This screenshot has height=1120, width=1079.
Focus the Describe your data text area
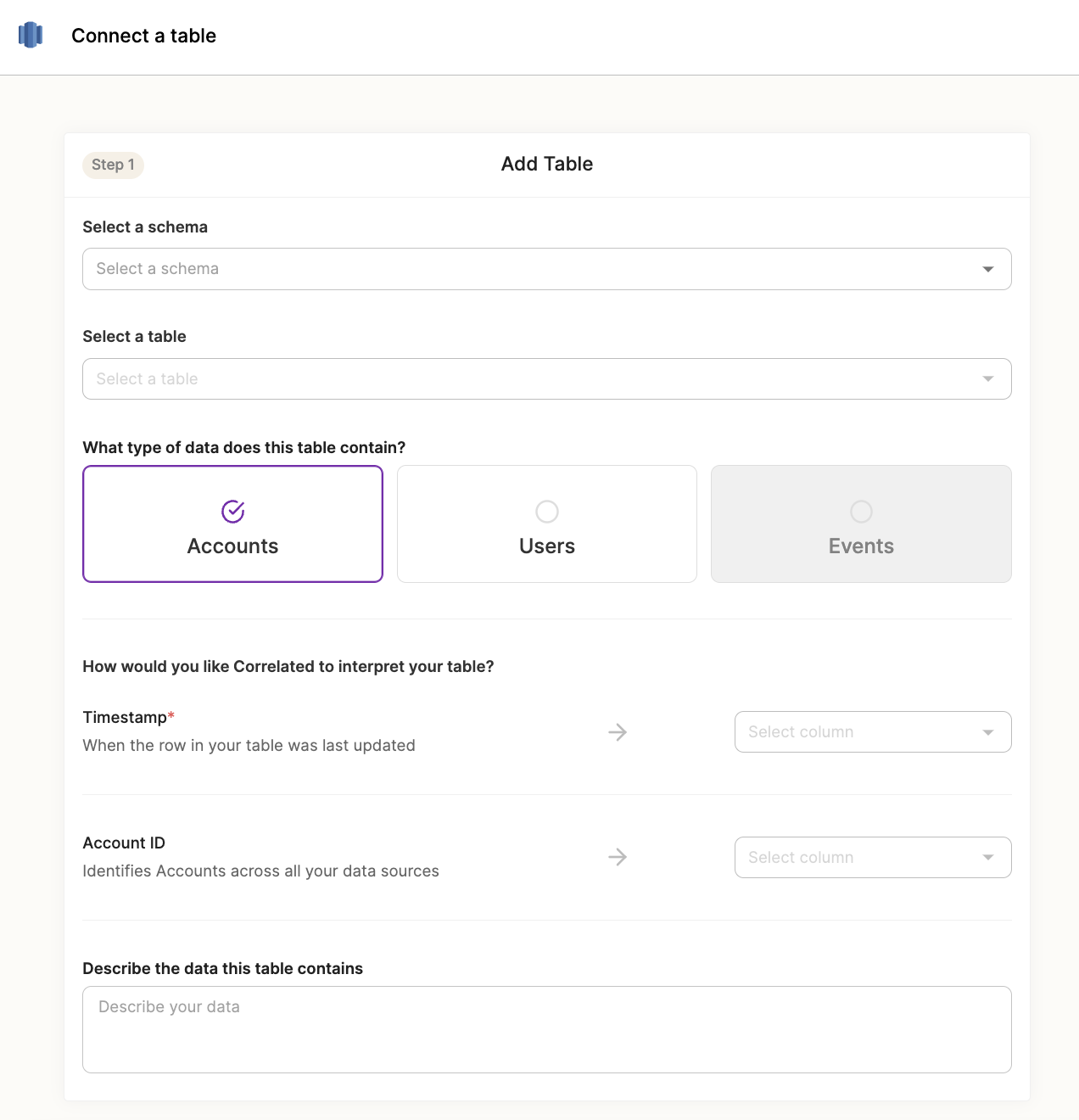[x=547, y=1029]
